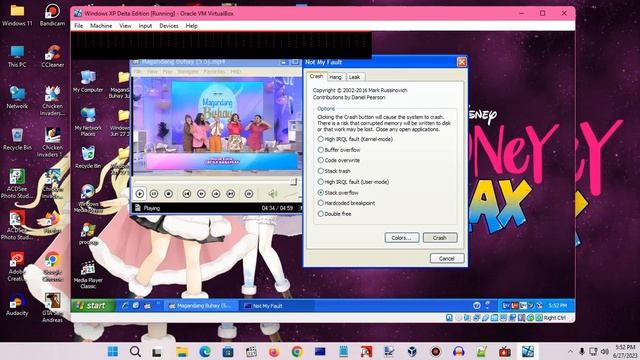Click the media player volume speaker icon
The height and width of the screenshot is (360, 640).
273,194
